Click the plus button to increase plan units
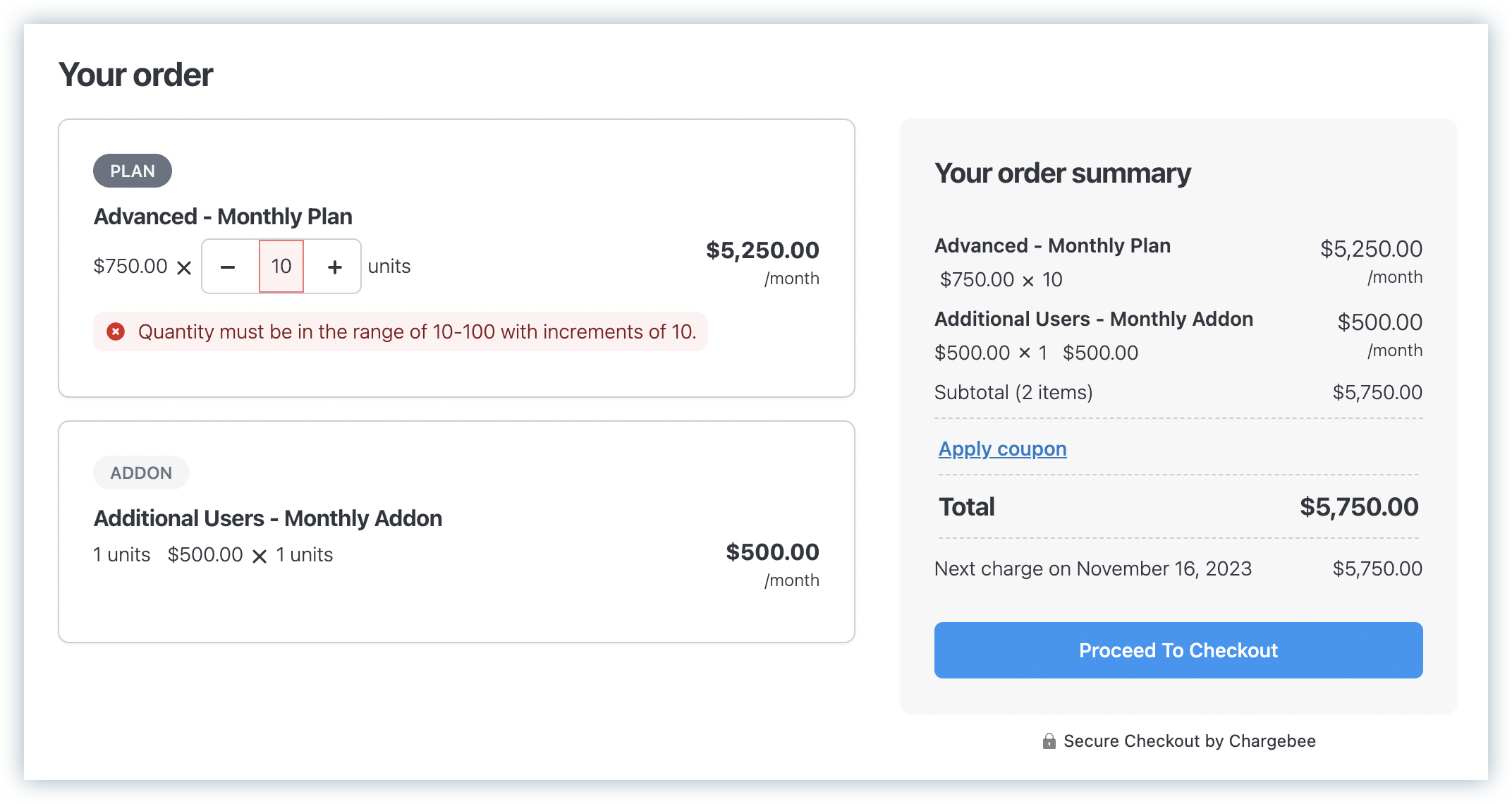Viewport: 1512px width, 804px height. 334,267
